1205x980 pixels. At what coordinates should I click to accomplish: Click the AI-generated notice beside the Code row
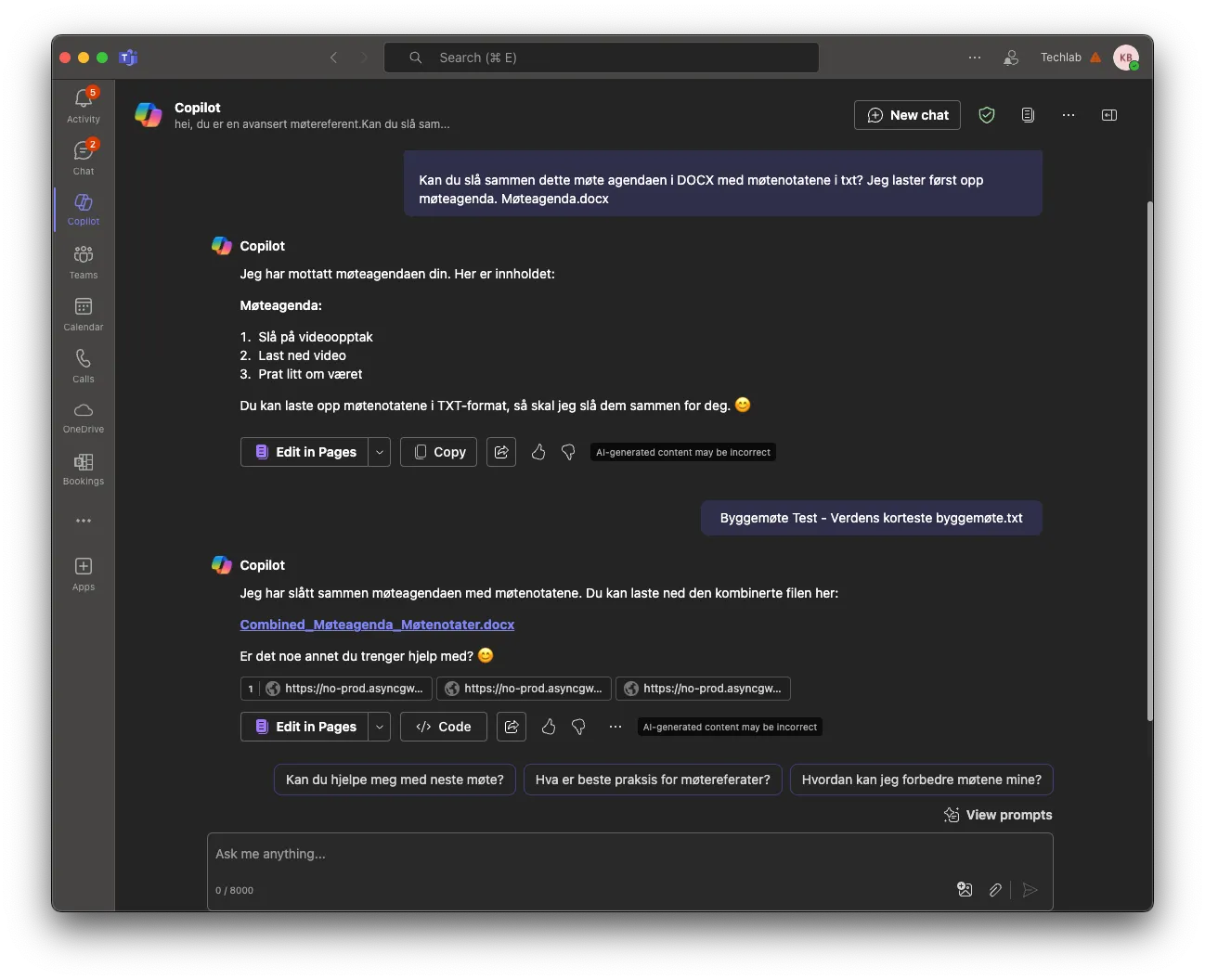(730, 728)
